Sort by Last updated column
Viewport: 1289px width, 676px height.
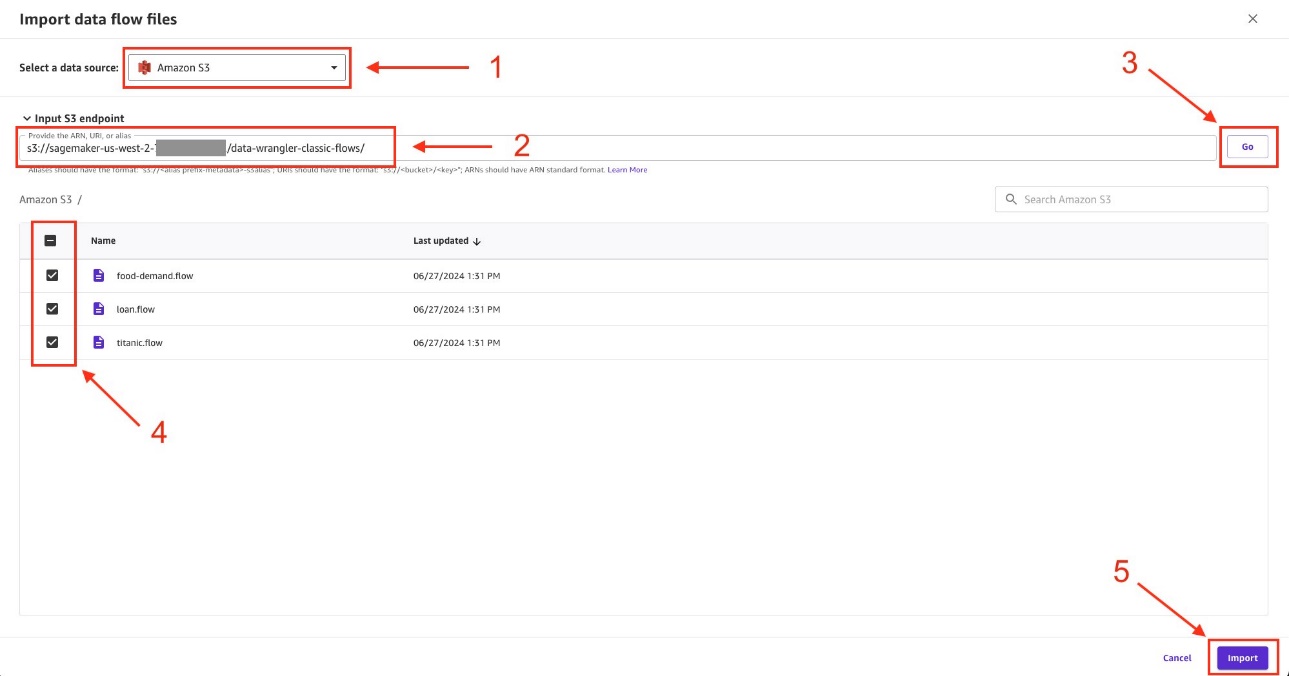447,241
